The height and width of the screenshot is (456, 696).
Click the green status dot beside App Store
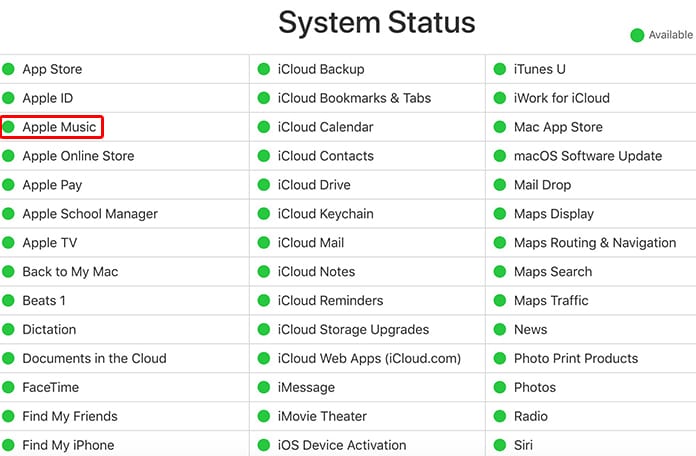pos(8,69)
